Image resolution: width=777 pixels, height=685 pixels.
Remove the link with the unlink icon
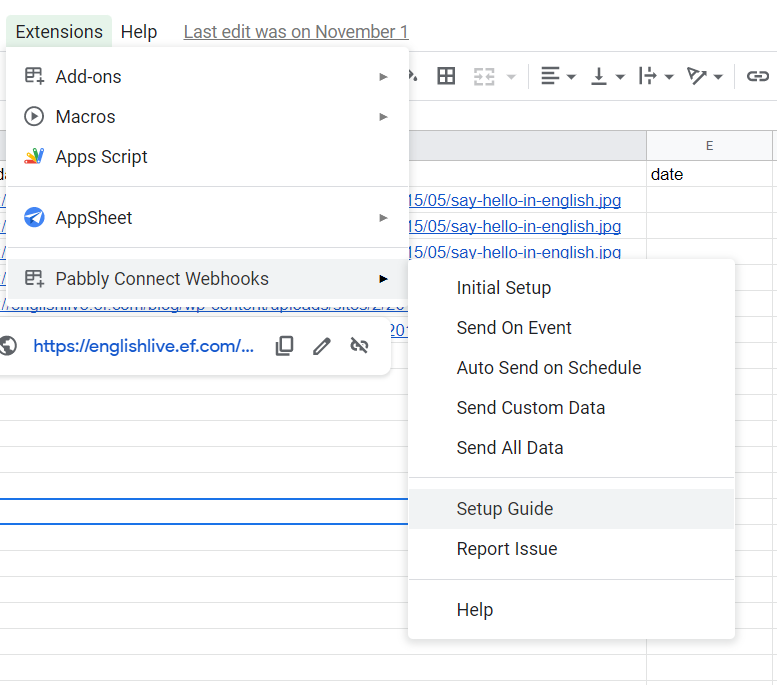(x=359, y=345)
